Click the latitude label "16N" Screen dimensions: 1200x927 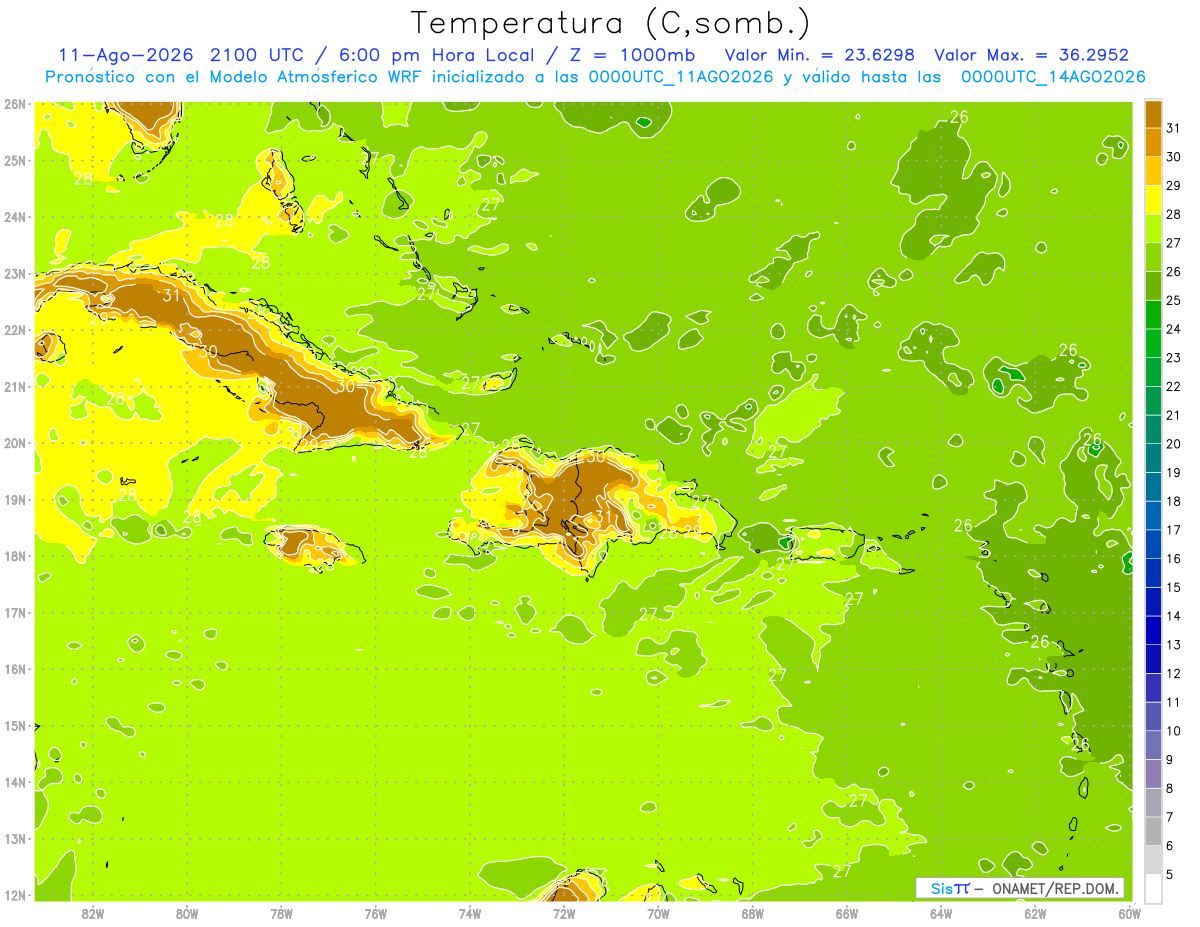point(15,669)
